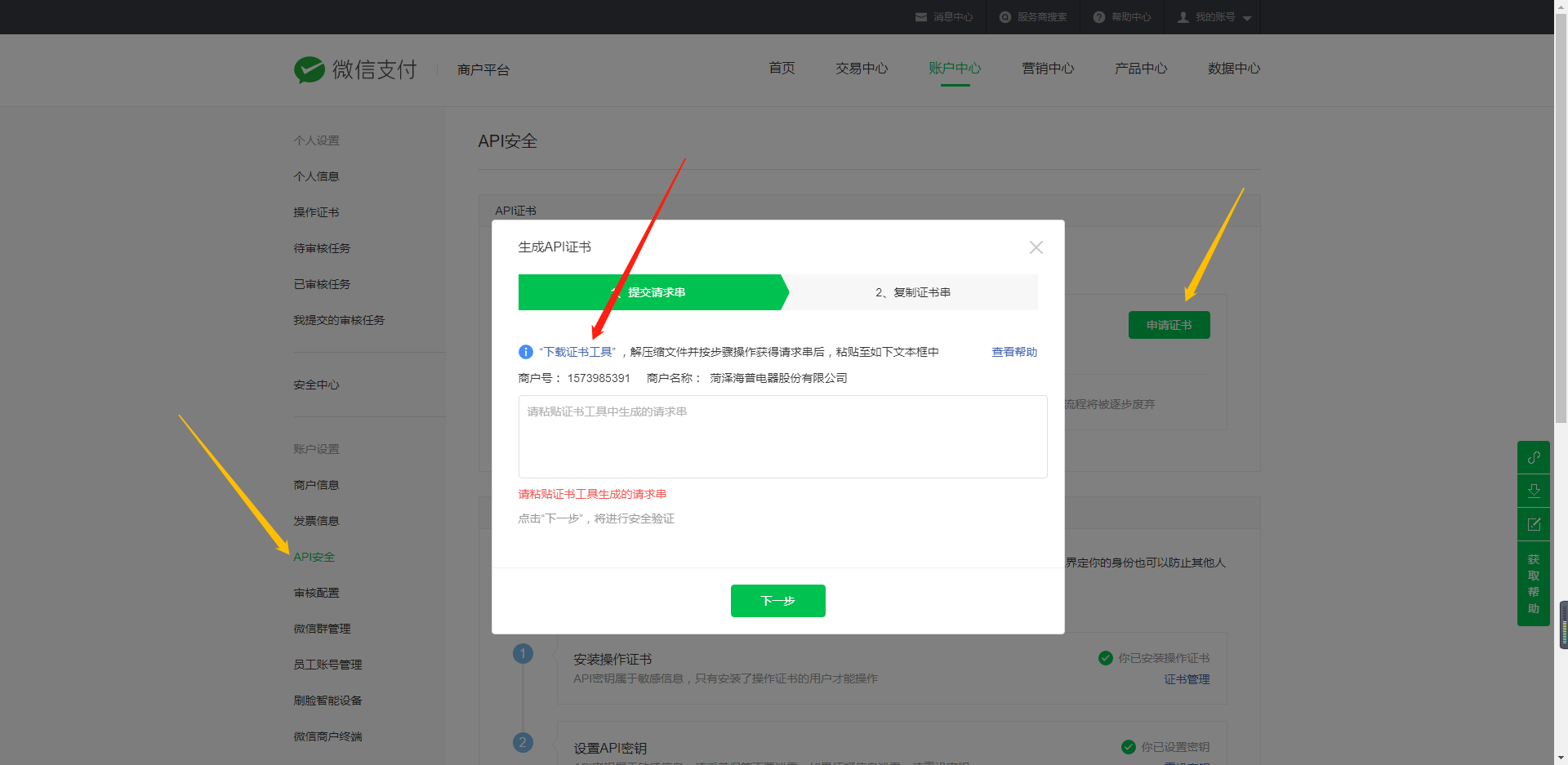Open 微信群管理 in sidebar
This screenshot has width=1568, height=765.
322,629
